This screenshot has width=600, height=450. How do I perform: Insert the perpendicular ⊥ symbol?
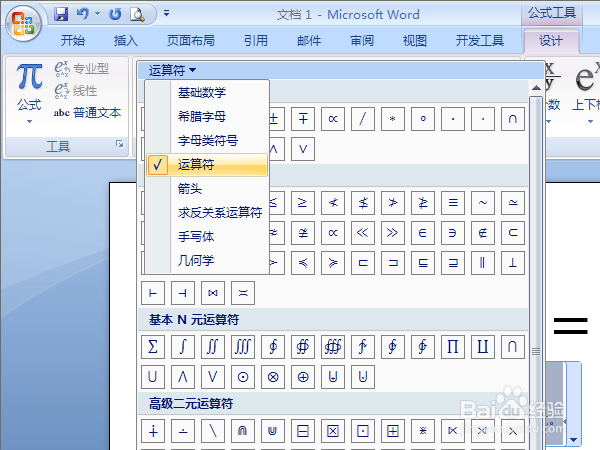coord(513,262)
